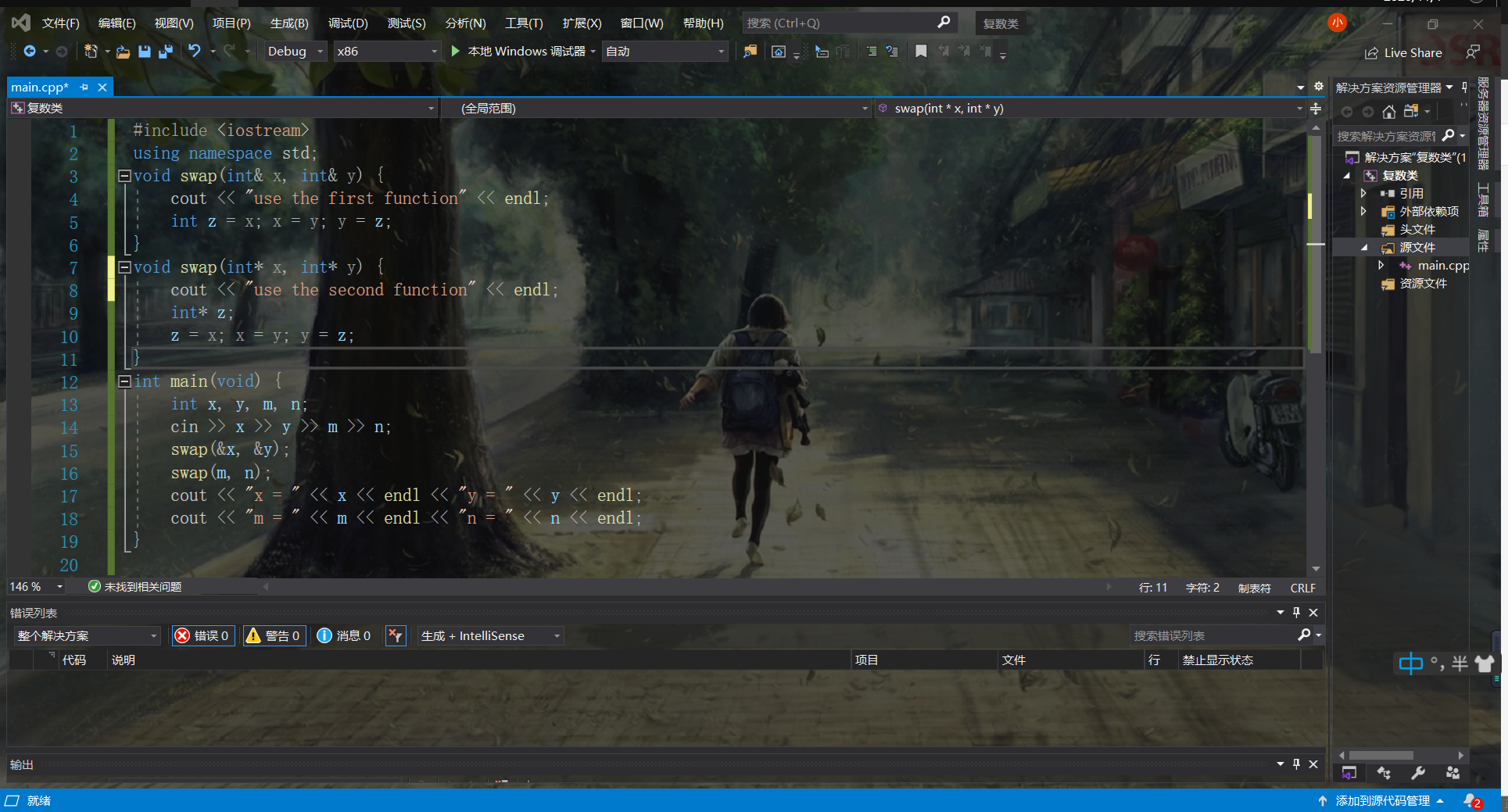Click the search magnifier in the title bar
The width and height of the screenshot is (1508, 812).
(x=944, y=23)
